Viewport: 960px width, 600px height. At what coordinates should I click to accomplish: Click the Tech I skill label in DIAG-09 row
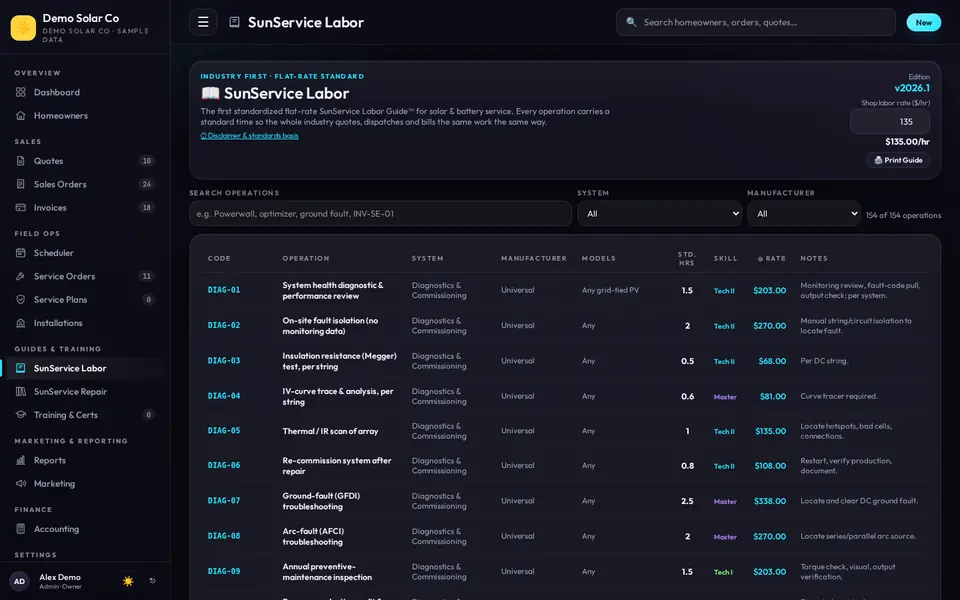[723, 572]
